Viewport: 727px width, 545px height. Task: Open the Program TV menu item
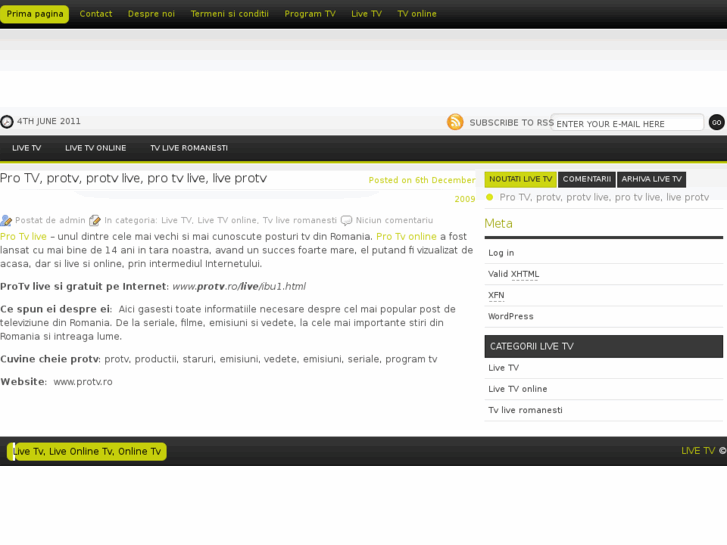point(310,14)
